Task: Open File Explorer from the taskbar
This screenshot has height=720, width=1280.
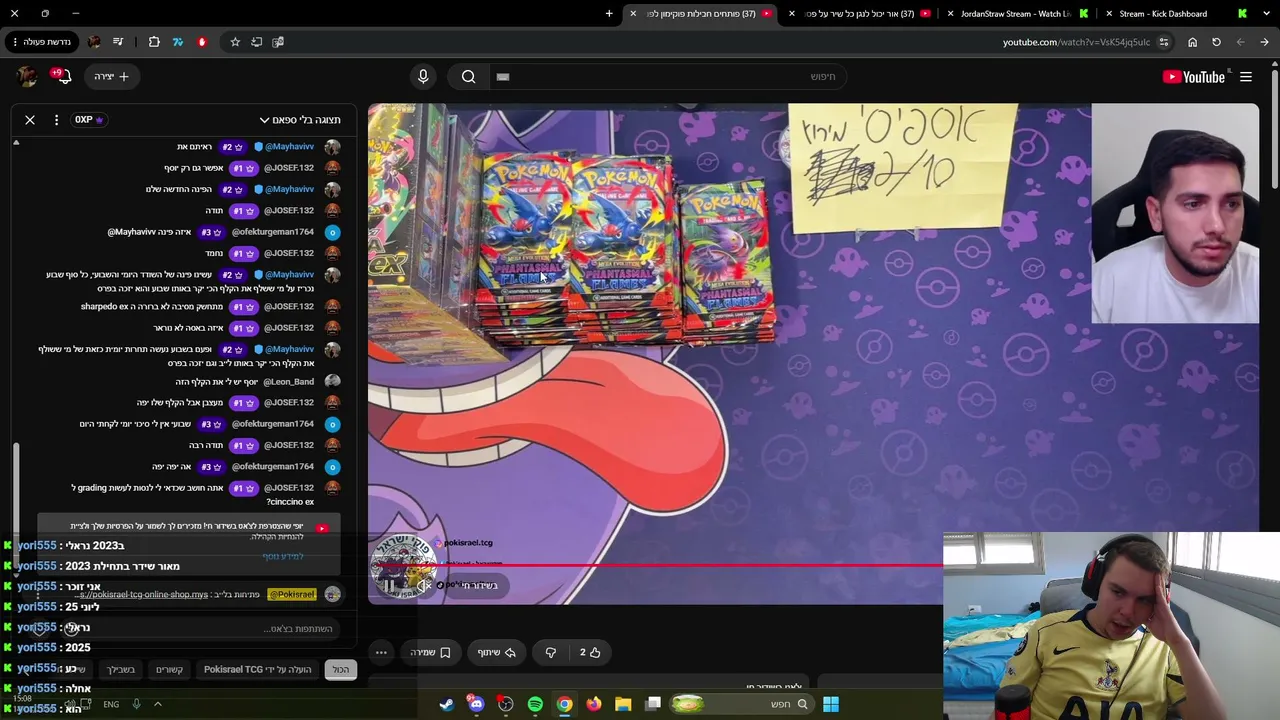Action: pos(623,705)
